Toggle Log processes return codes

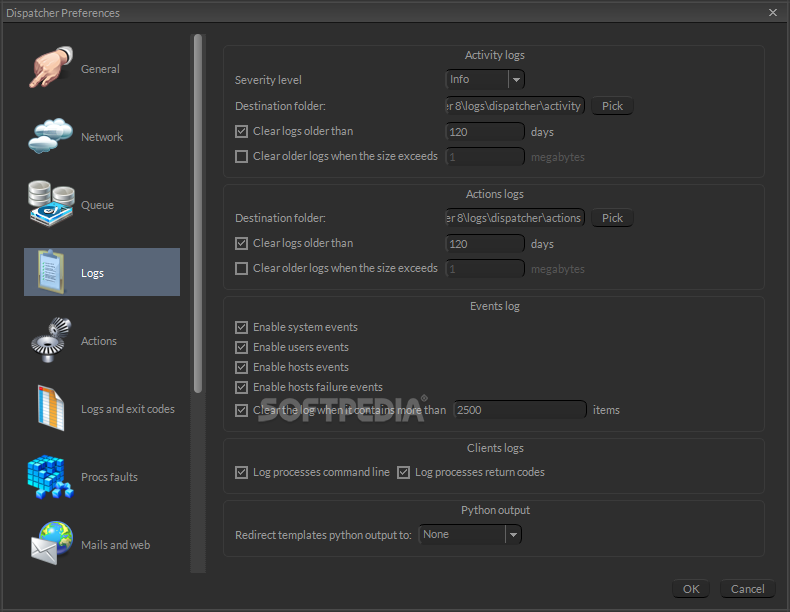click(404, 472)
